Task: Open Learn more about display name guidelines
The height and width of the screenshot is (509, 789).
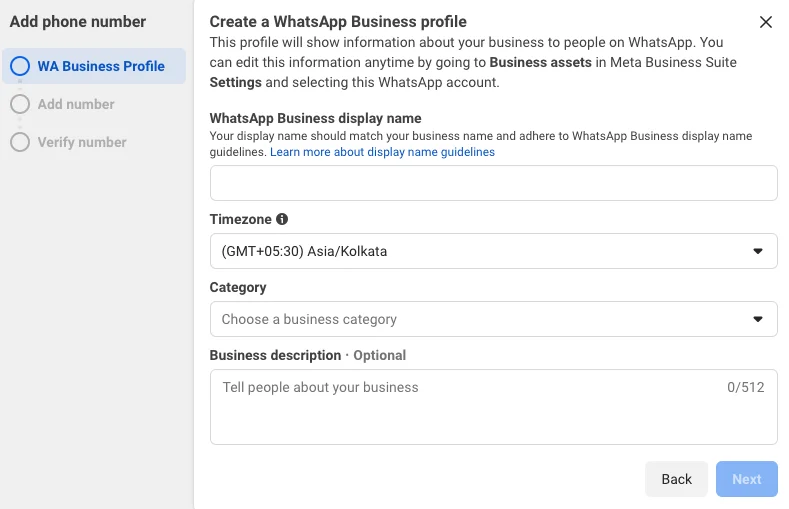Action: click(382, 152)
